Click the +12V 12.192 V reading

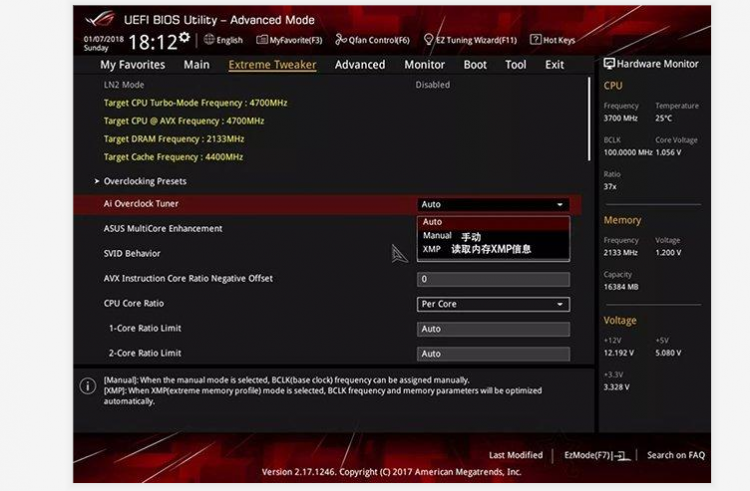coord(618,353)
